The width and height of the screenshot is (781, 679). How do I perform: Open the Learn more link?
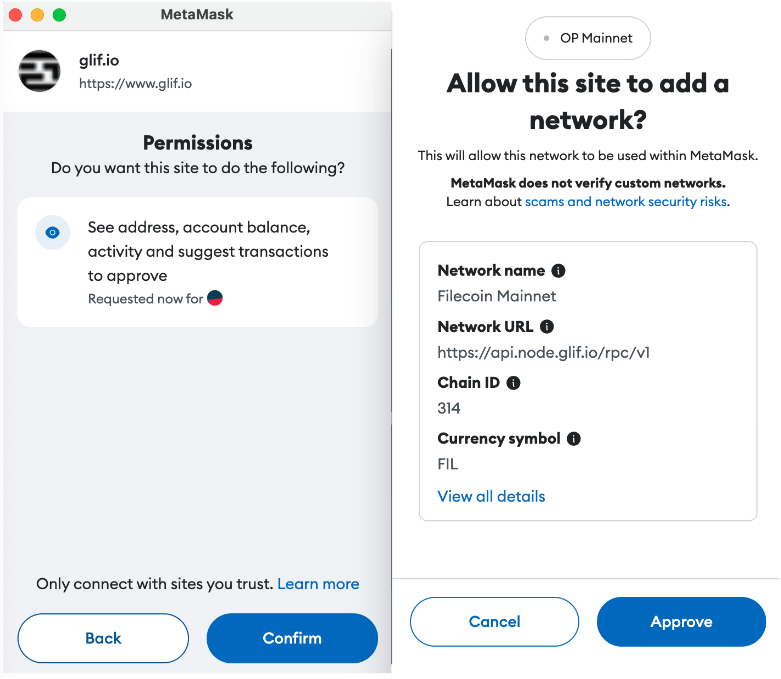pyautogui.click(x=318, y=583)
